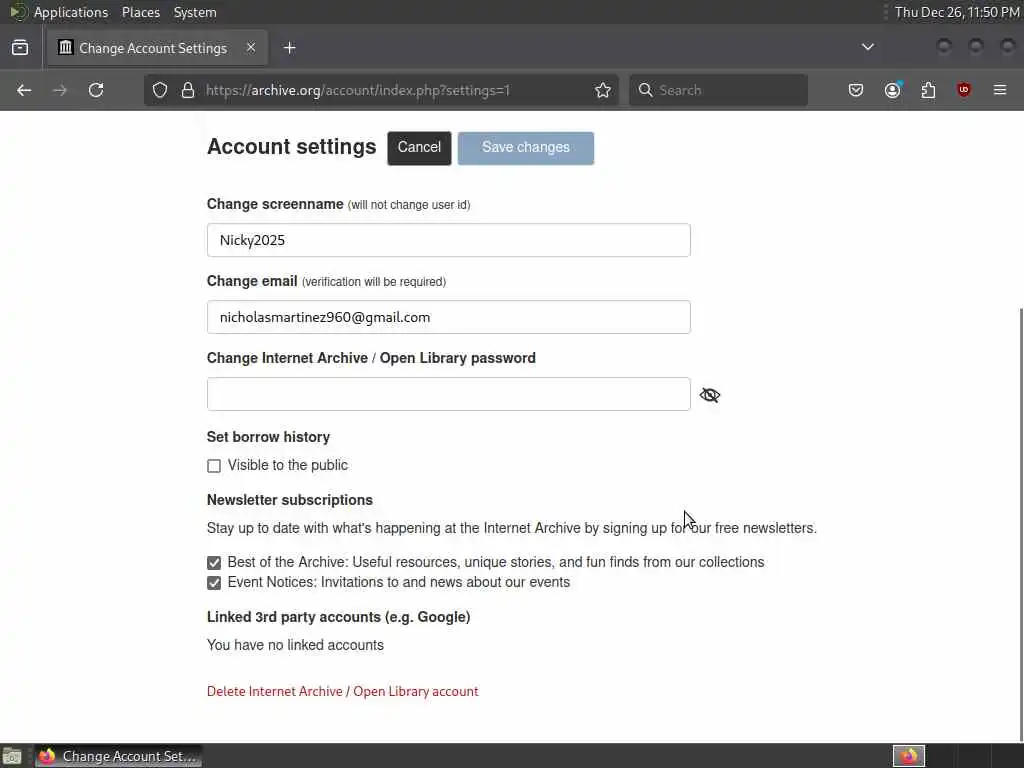Go back to the previous page
Viewport: 1024px width, 768px height.
pos(24,90)
